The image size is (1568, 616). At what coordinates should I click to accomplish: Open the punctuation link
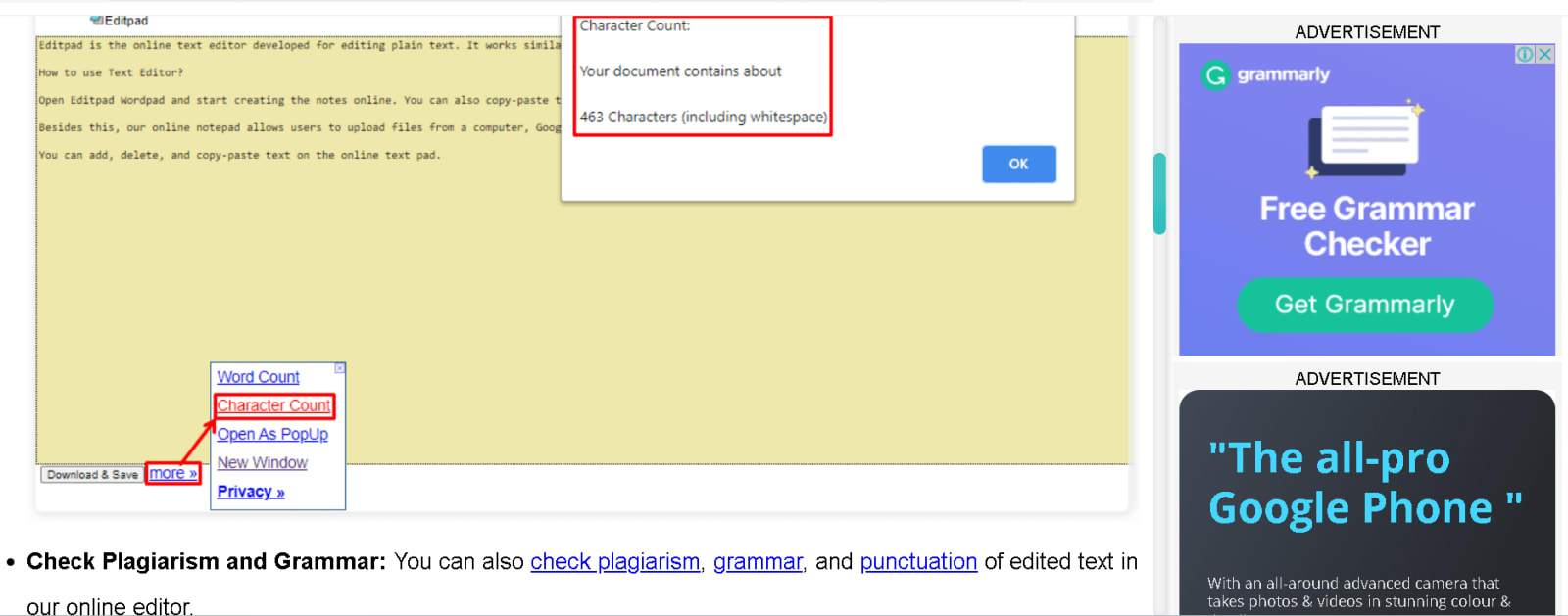(918, 562)
